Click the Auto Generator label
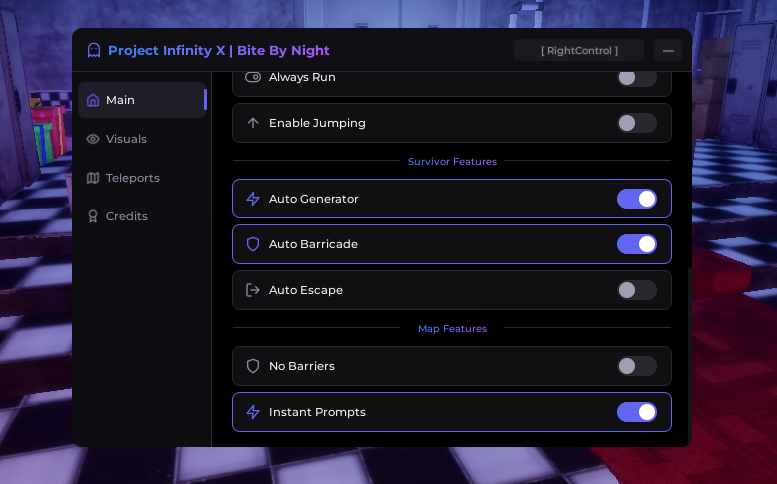Screen dimensions: 777x484 pos(314,199)
